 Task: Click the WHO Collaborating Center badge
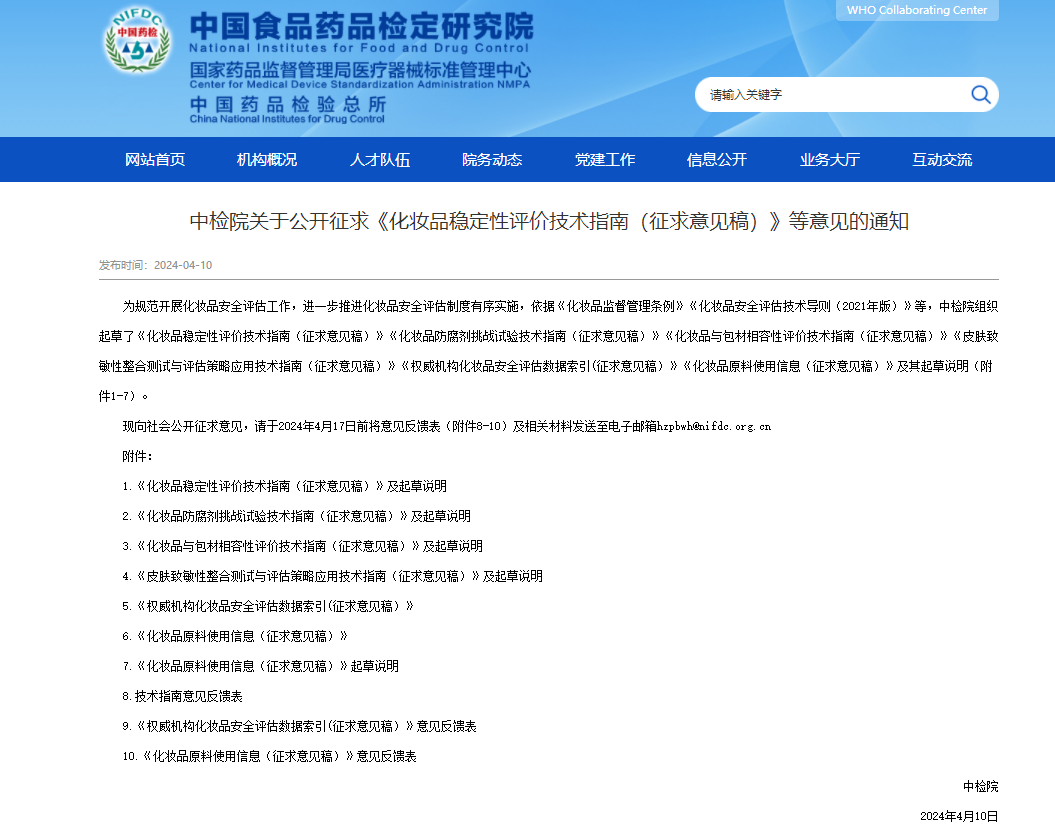click(917, 10)
